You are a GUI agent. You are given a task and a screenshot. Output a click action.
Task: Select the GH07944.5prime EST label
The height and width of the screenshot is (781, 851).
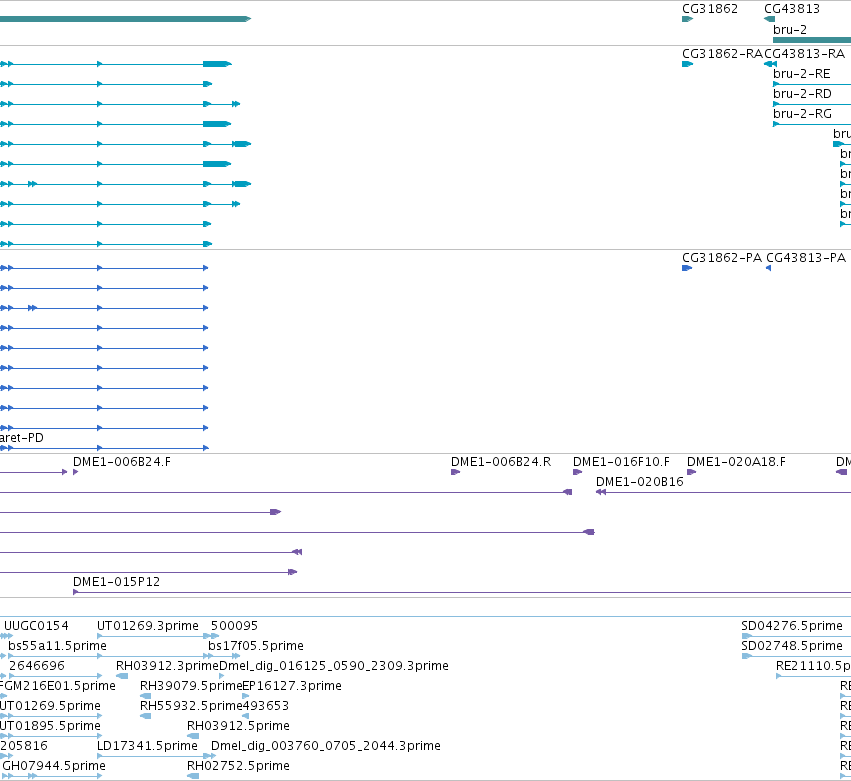(54, 766)
